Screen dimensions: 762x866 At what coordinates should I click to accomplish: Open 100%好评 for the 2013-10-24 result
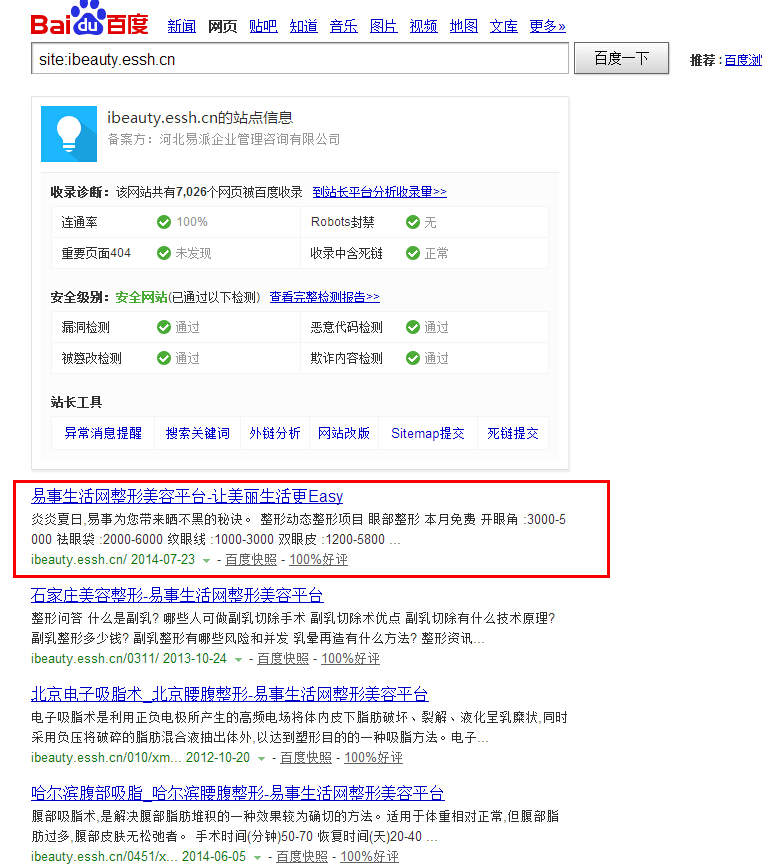[x=351, y=658]
